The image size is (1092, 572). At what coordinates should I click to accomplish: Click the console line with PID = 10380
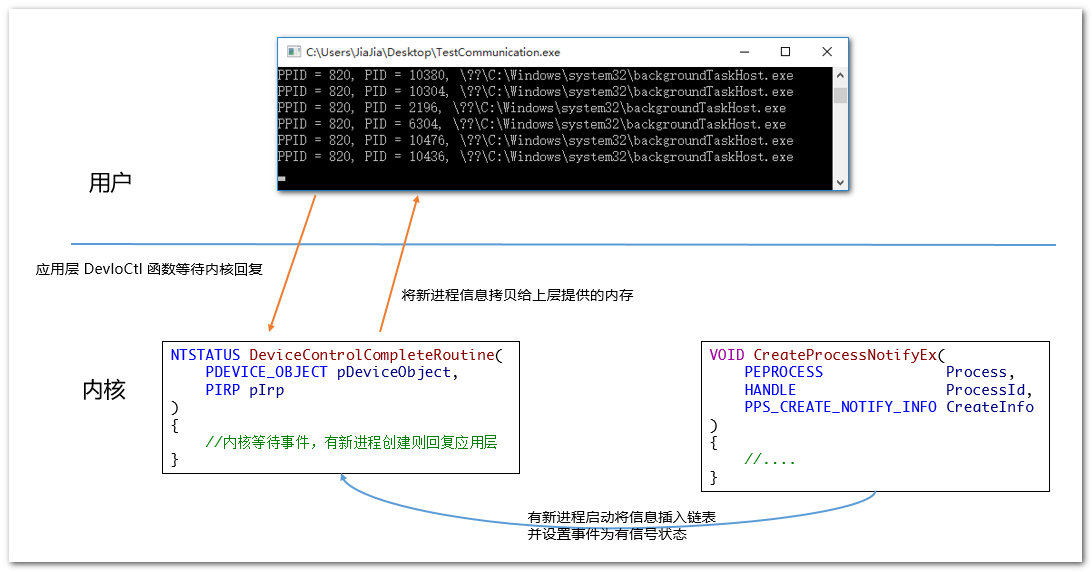535,76
